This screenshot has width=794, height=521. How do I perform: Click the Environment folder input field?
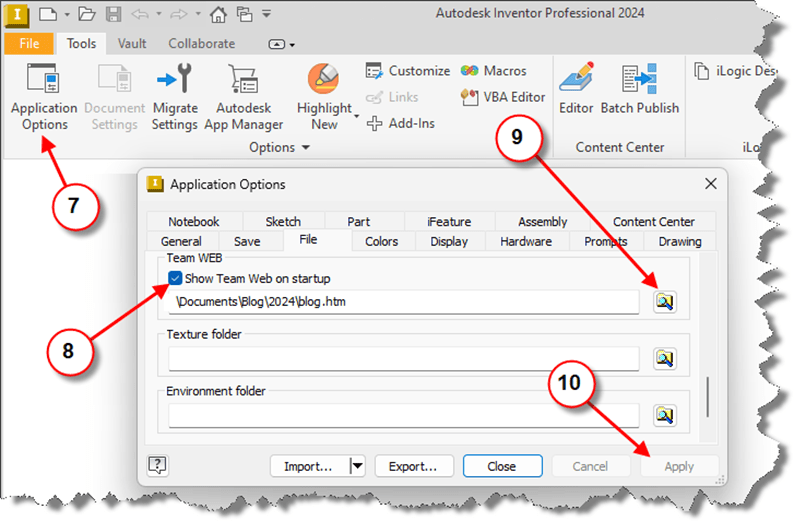tap(404, 416)
